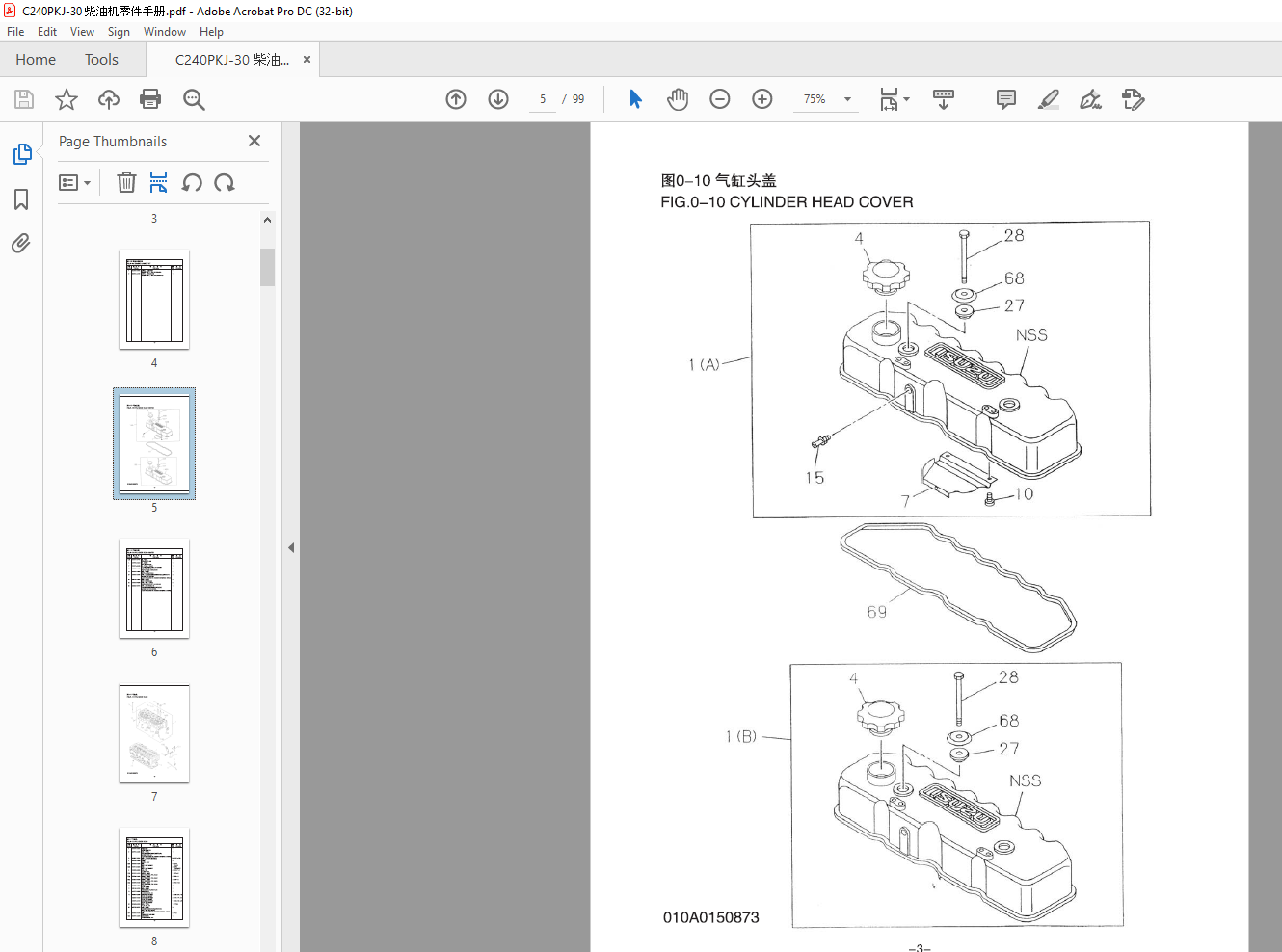Add a comment sticky note

(x=1006, y=99)
